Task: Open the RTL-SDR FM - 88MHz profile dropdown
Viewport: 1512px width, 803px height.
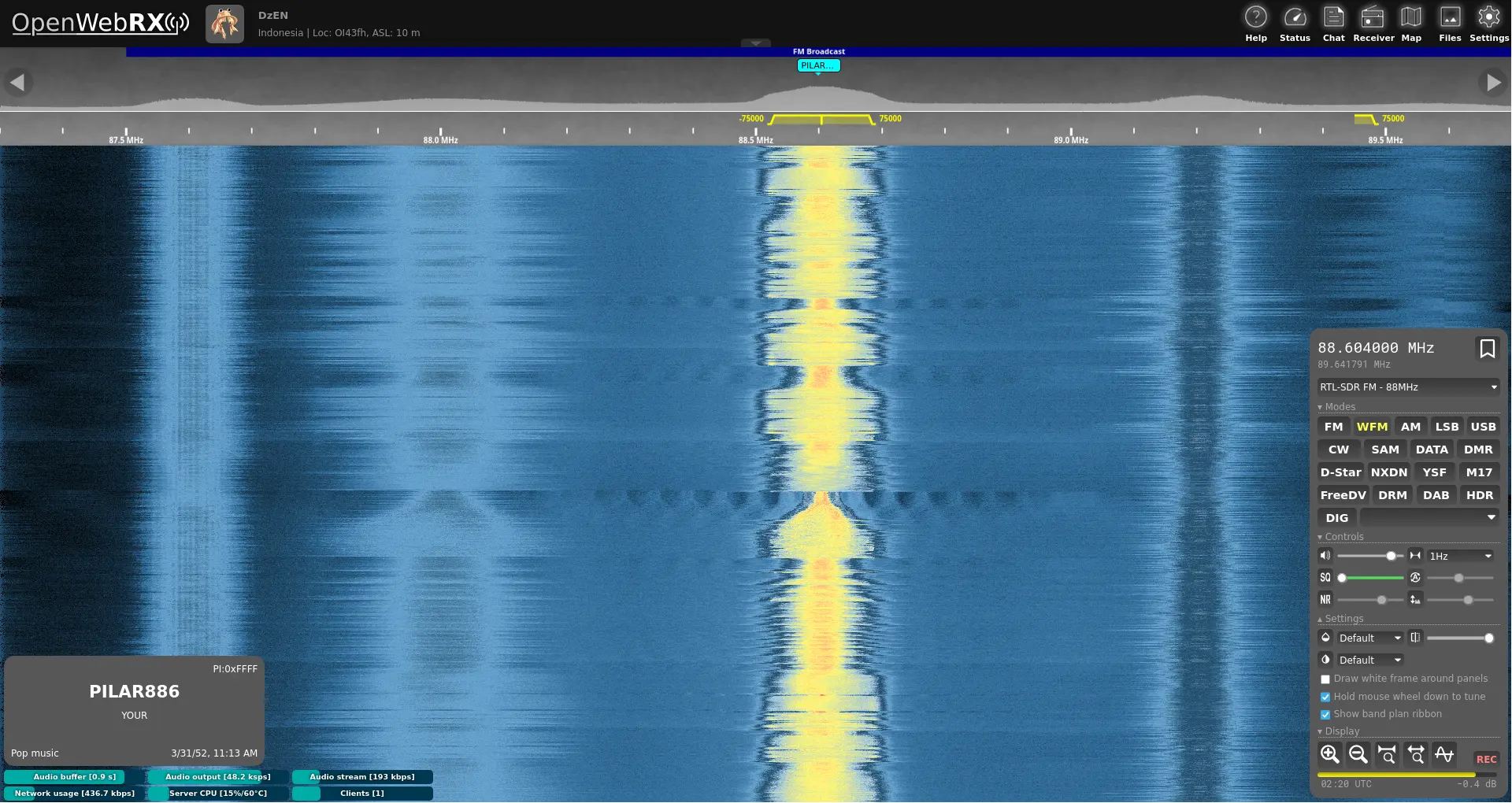Action: pyautogui.click(x=1408, y=387)
